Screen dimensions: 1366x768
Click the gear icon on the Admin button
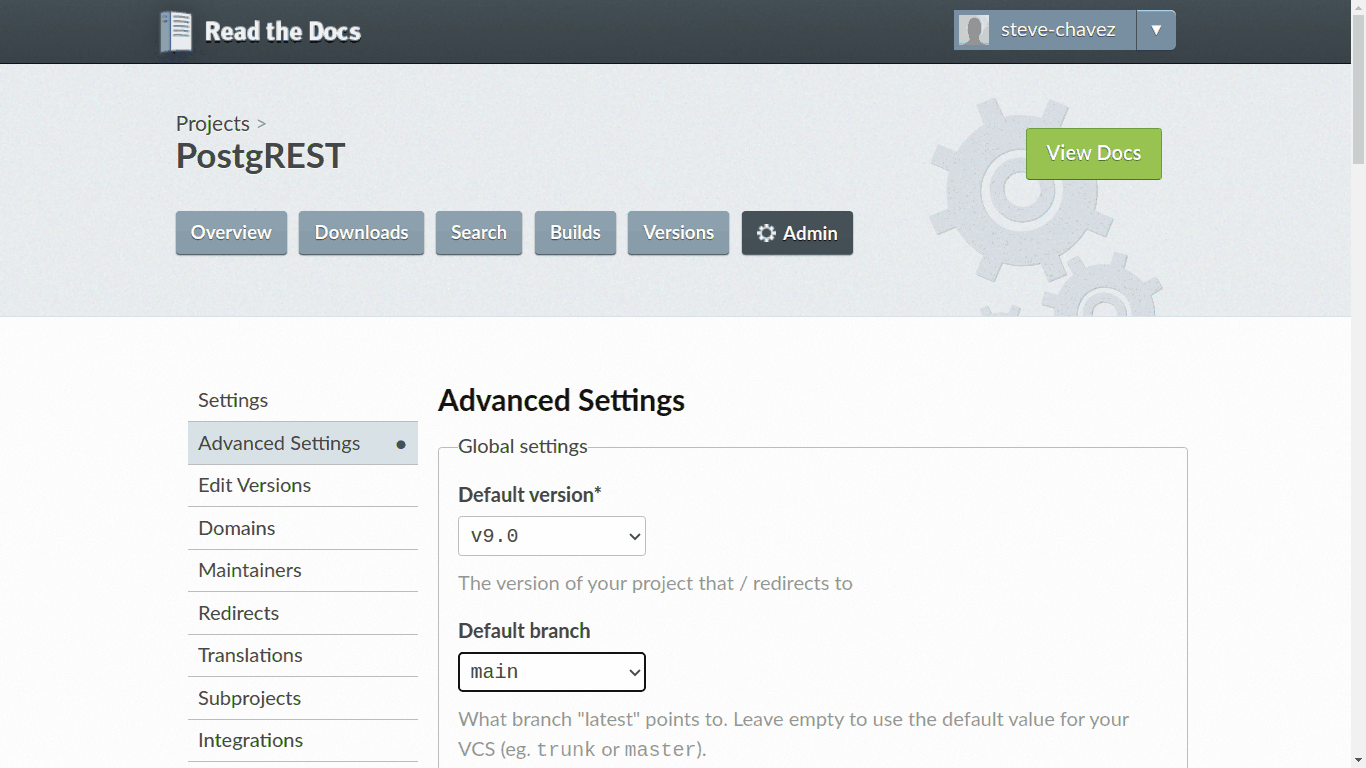[766, 232]
